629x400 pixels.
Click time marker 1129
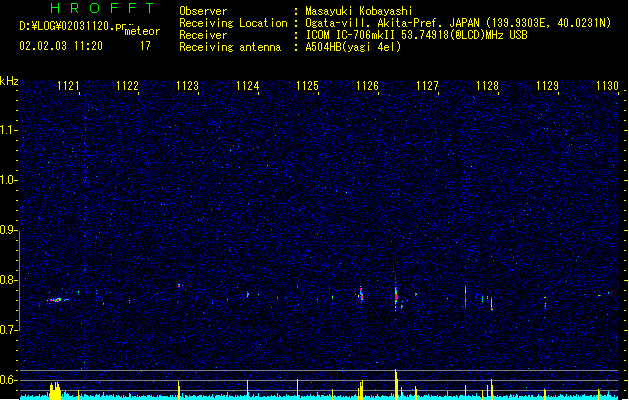pyautogui.click(x=548, y=86)
